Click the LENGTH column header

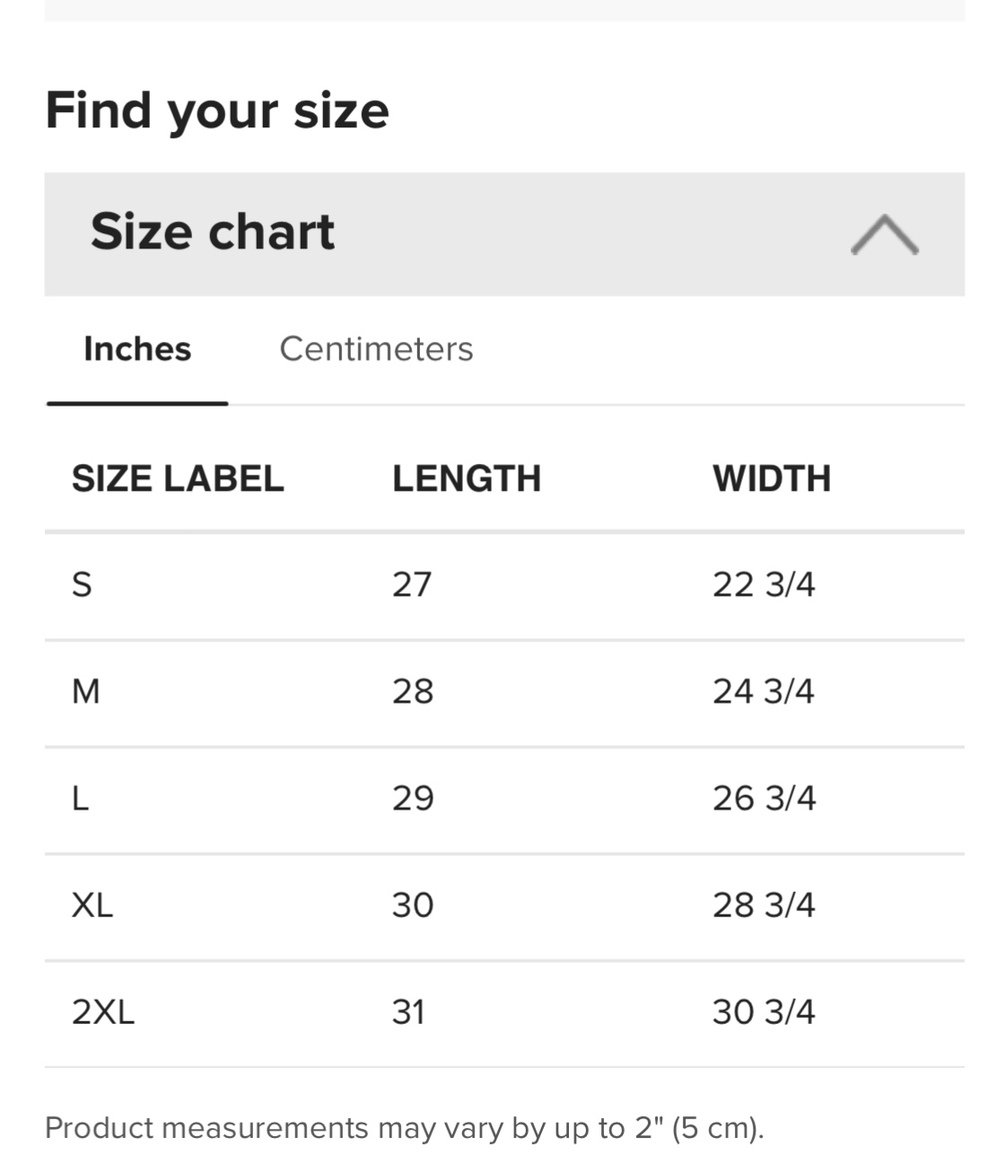pyautogui.click(x=466, y=479)
